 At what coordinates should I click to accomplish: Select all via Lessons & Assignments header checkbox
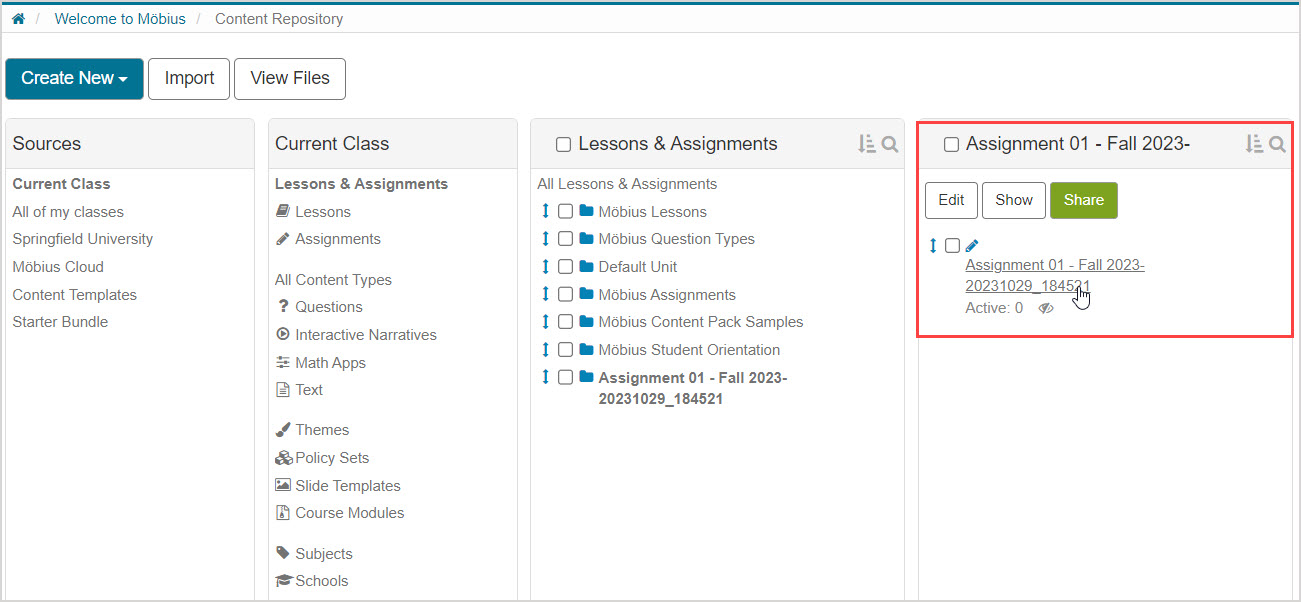tap(563, 145)
